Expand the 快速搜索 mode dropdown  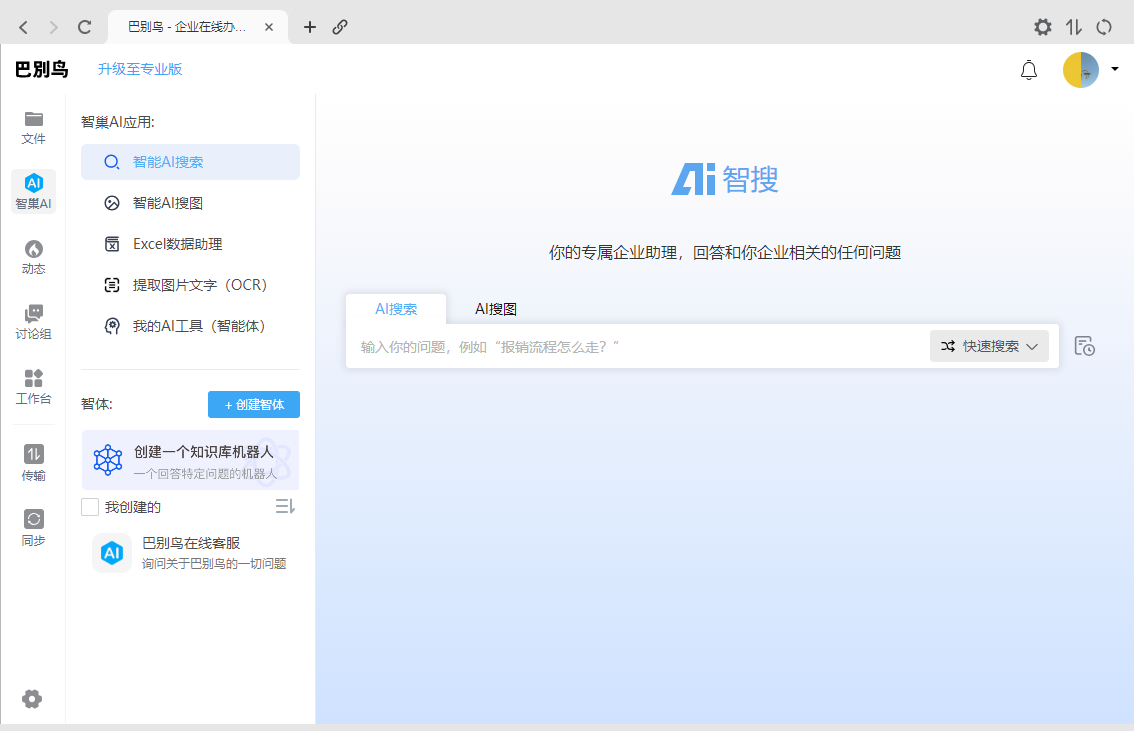tap(989, 346)
